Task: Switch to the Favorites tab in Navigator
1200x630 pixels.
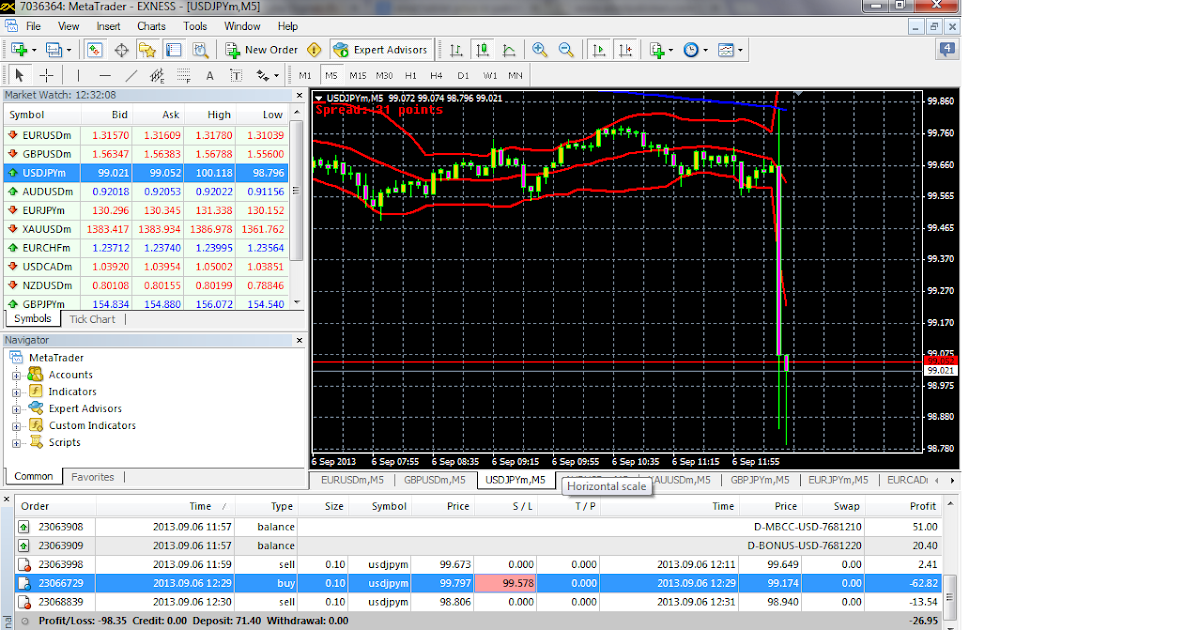Action: coord(92,477)
